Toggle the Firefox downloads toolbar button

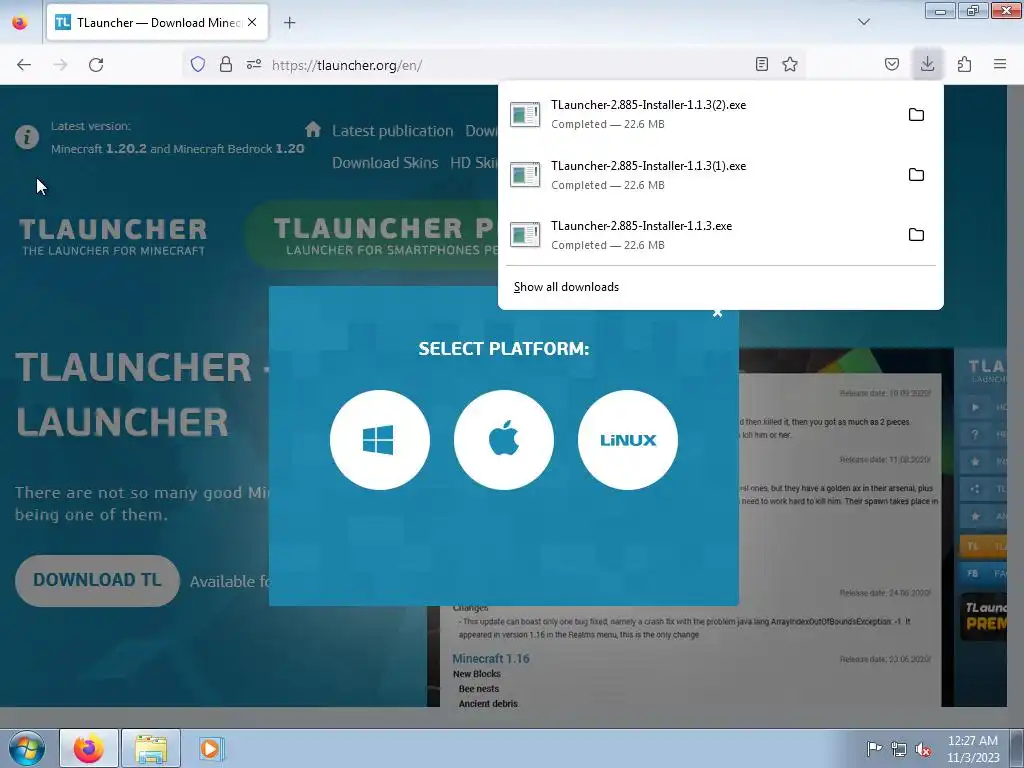click(x=927, y=64)
